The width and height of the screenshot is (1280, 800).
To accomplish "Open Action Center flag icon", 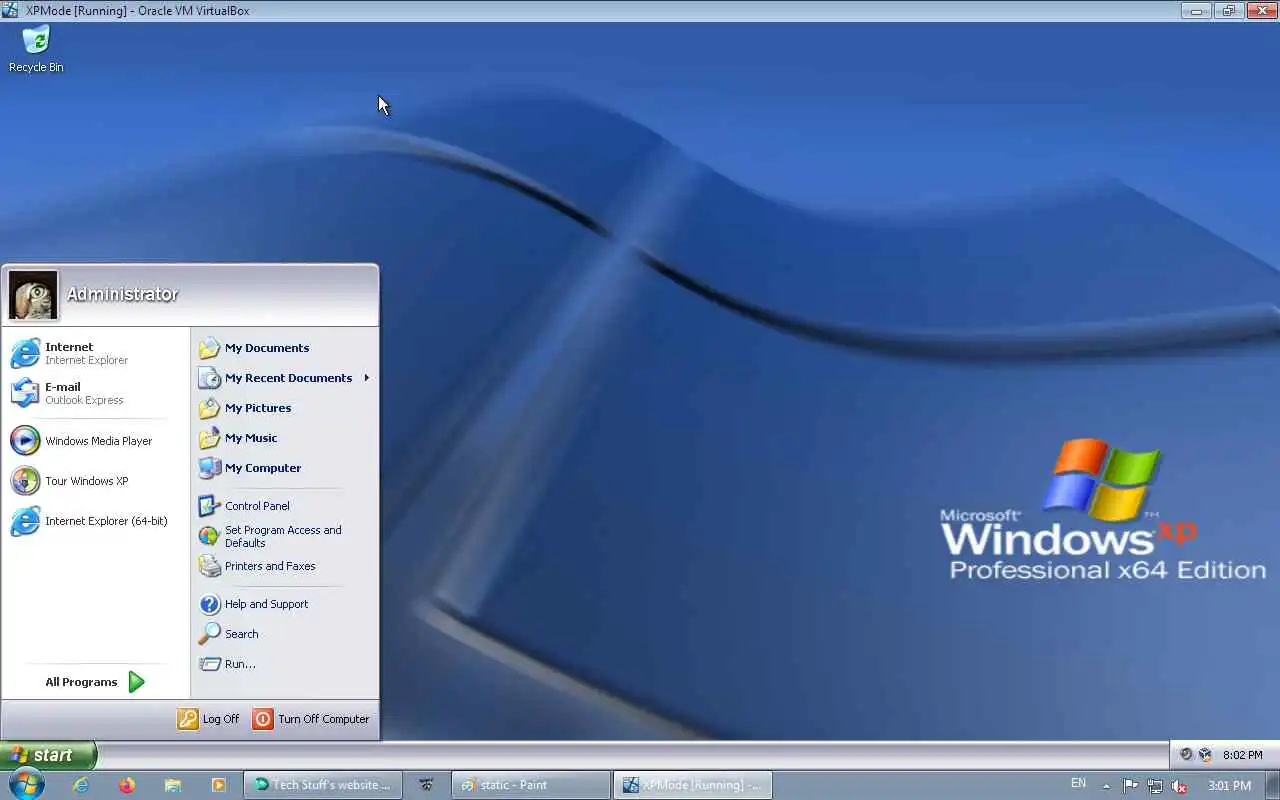I will [x=1131, y=786].
